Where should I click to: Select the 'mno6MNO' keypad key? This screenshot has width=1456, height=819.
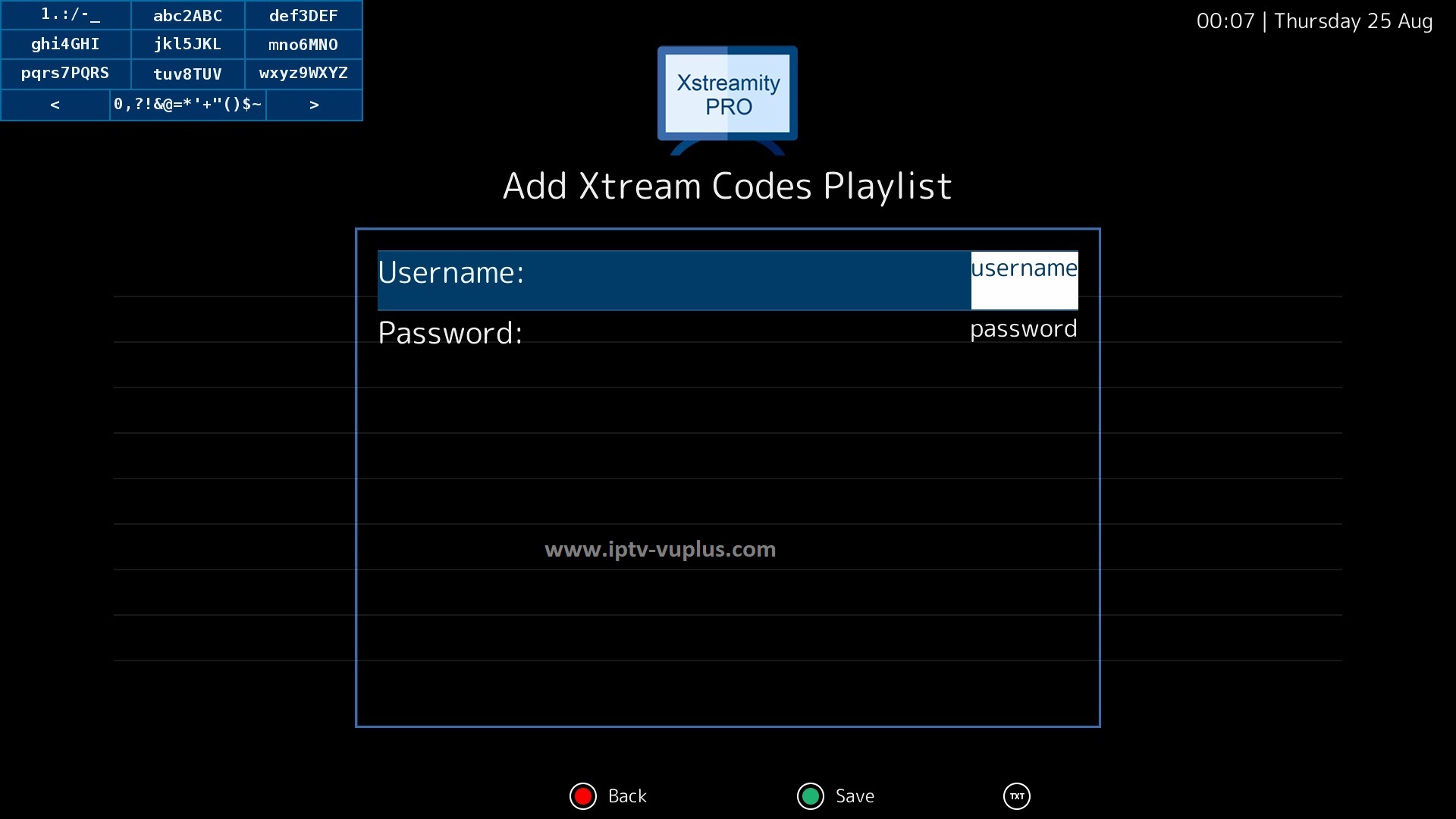click(x=303, y=44)
